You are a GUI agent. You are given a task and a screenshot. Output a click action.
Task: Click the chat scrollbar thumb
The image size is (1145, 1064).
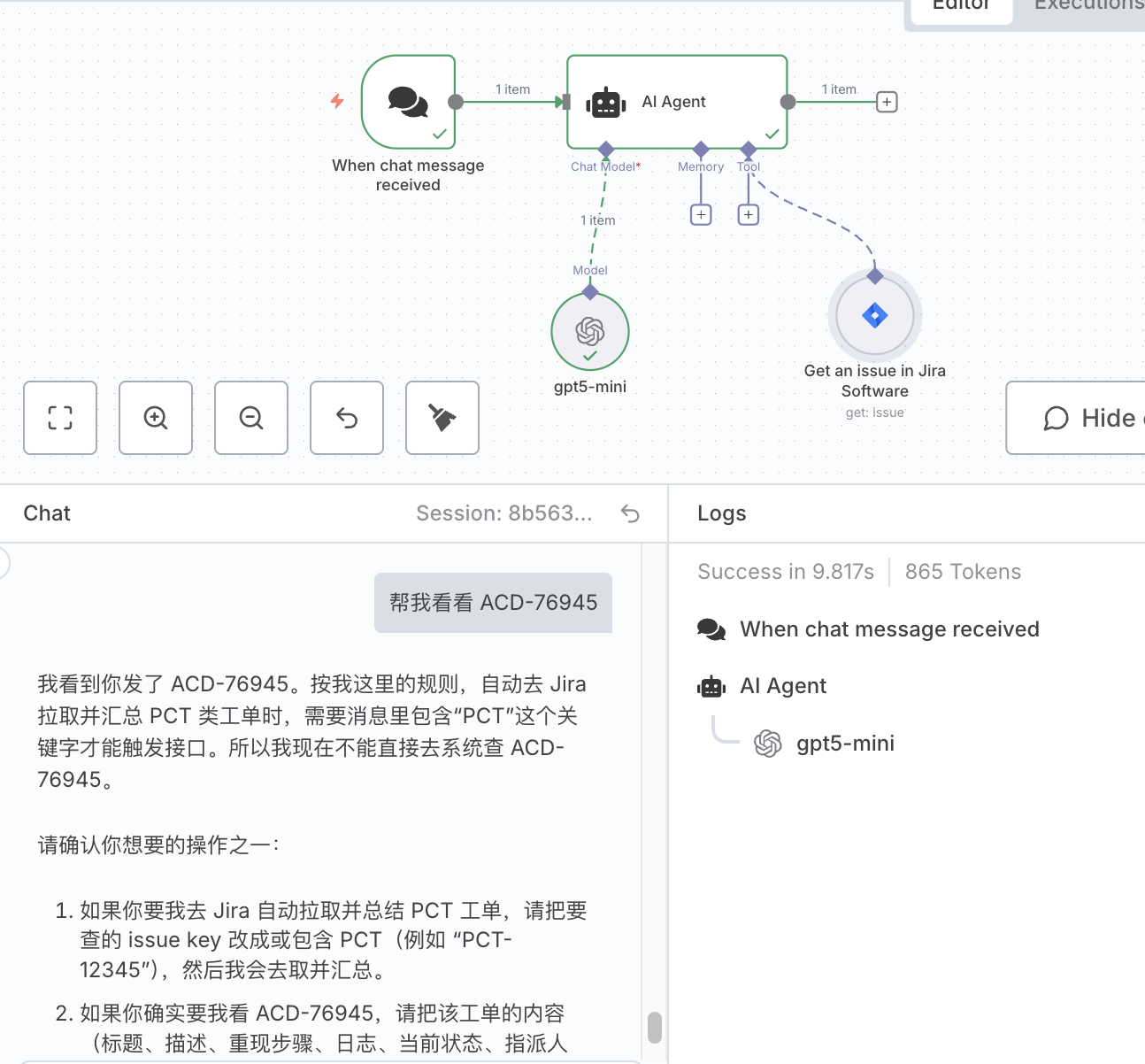pos(655,1028)
